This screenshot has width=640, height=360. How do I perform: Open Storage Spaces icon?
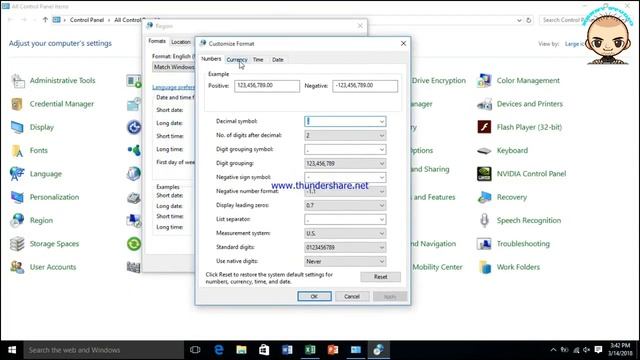17,244
